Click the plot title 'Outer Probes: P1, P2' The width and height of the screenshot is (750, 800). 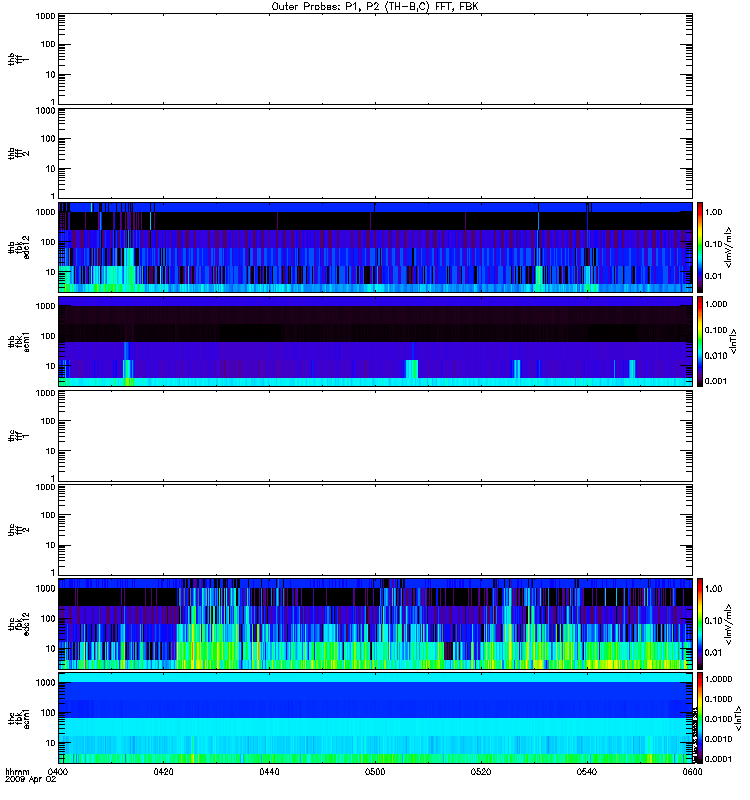pyautogui.click(x=326, y=7)
